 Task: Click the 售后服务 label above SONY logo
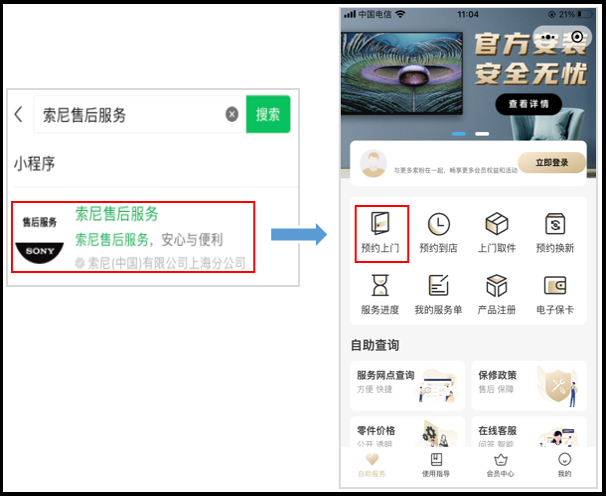(x=39, y=222)
